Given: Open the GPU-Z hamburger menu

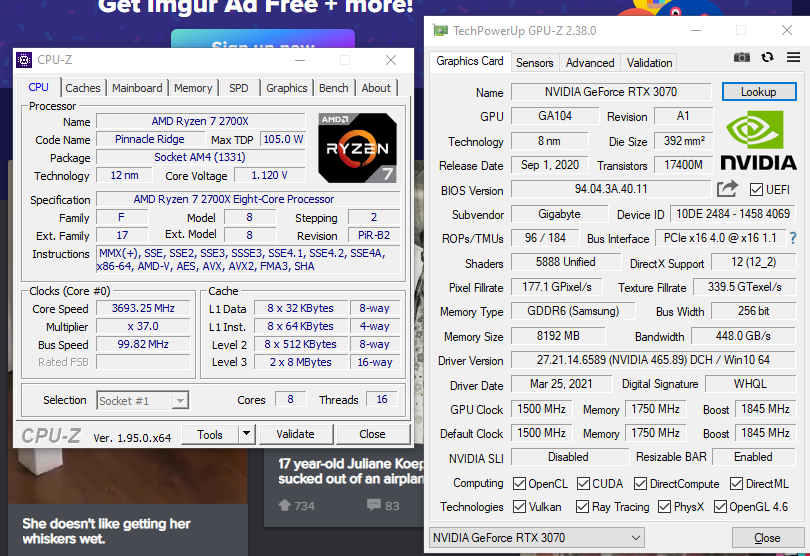Looking at the screenshot, I should [793, 57].
